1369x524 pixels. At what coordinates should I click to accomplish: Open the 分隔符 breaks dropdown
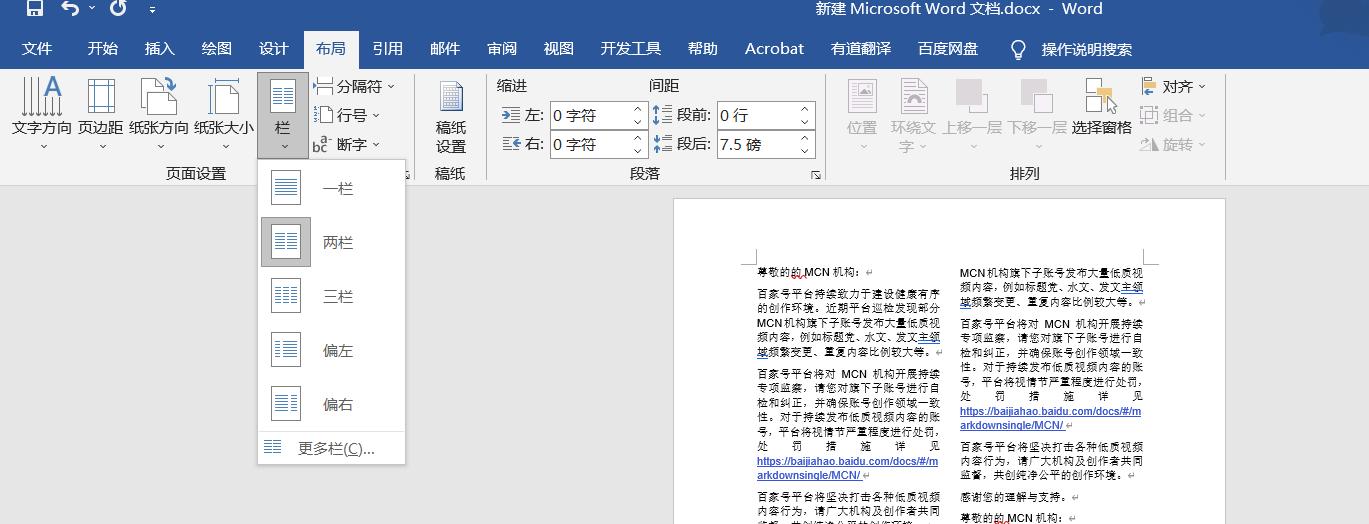(355, 87)
